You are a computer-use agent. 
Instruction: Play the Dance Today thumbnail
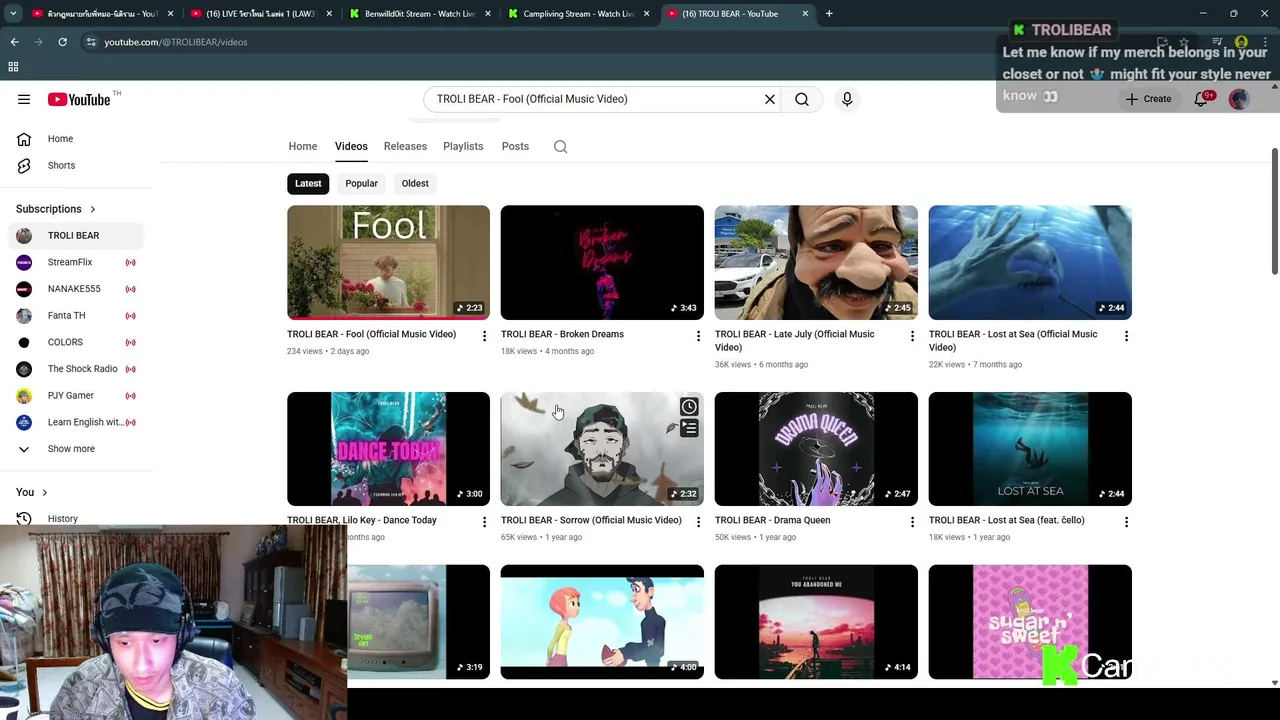[388, 449]
